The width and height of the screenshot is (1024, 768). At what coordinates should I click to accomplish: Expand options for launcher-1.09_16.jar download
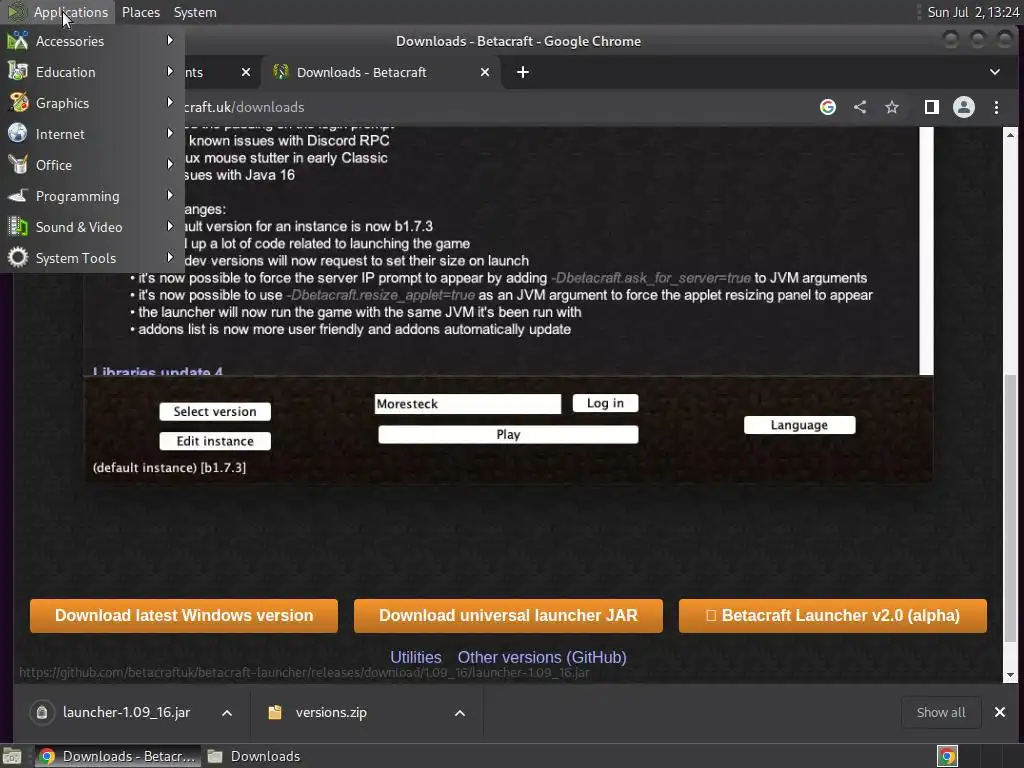tap(227, 713)
